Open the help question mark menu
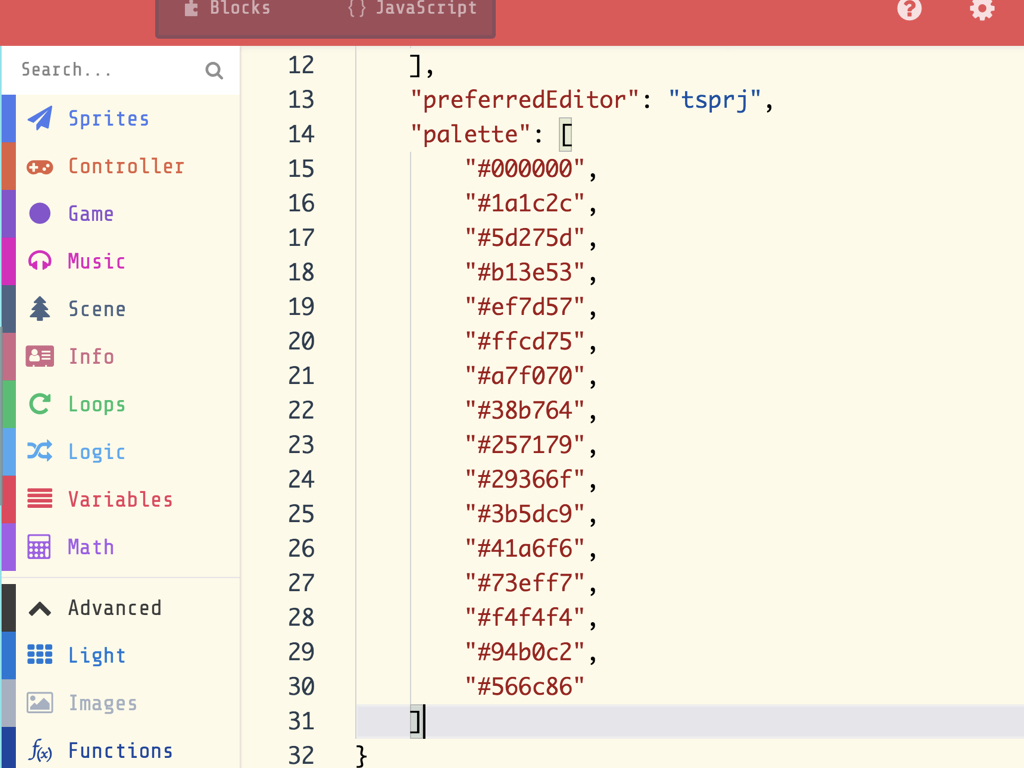The image size is (1024, 768). pyautogui.click(x=909, y=10)
